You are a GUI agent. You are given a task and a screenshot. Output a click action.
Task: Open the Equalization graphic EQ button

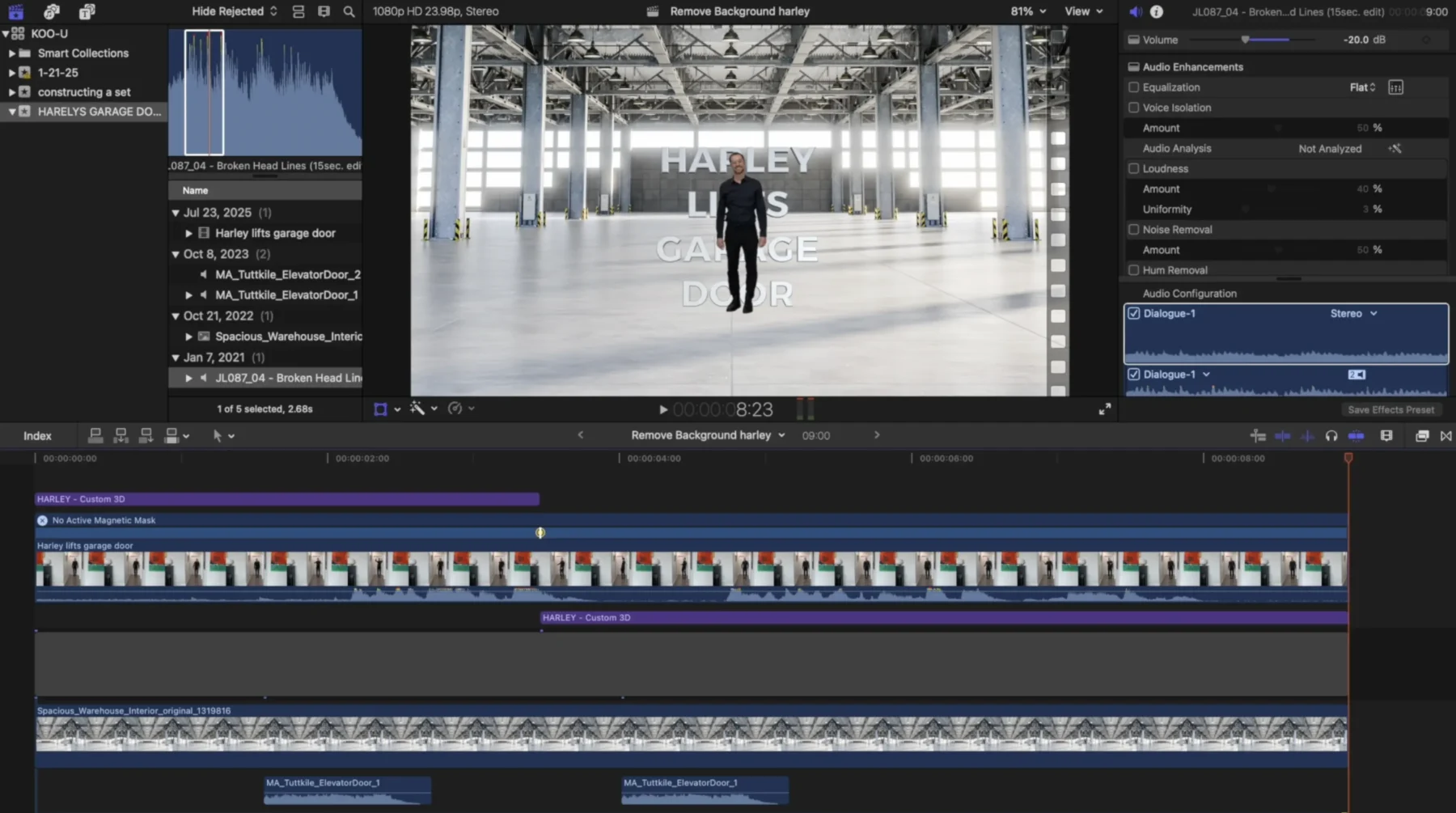tap(1395, 87)
